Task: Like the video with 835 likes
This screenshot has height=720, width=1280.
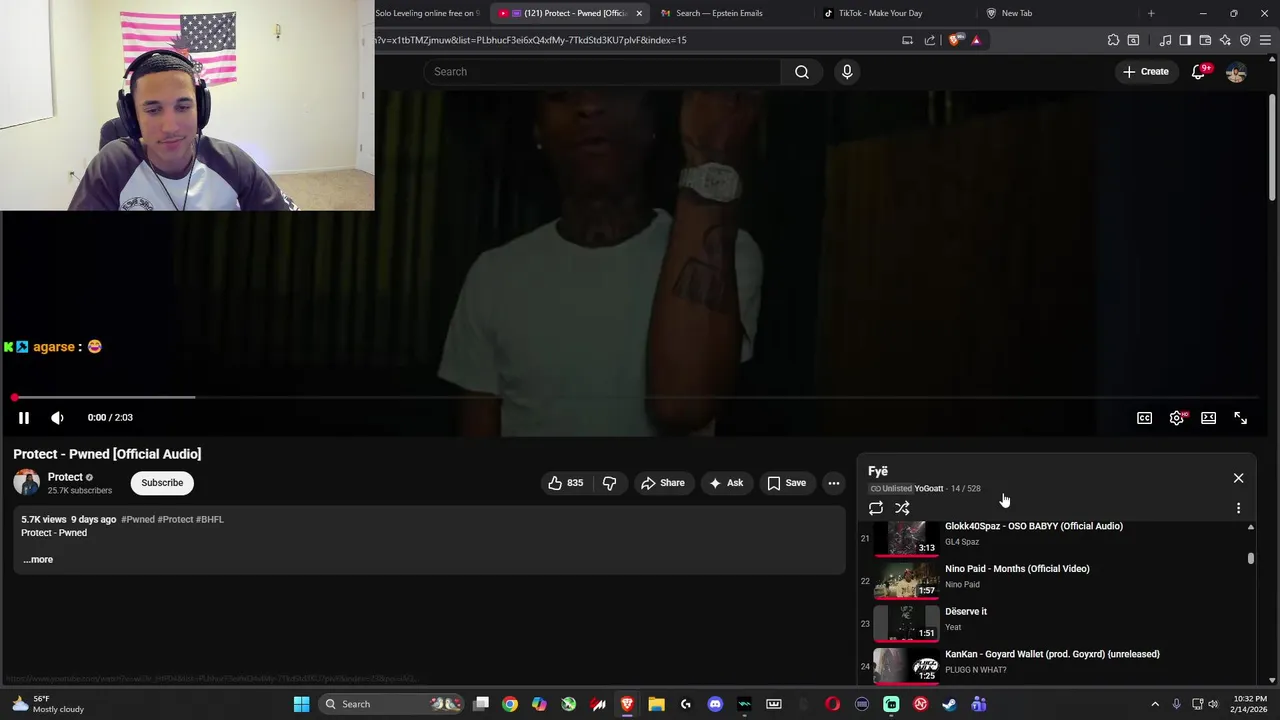Action: pyautogui.click(x=565, y=483)
